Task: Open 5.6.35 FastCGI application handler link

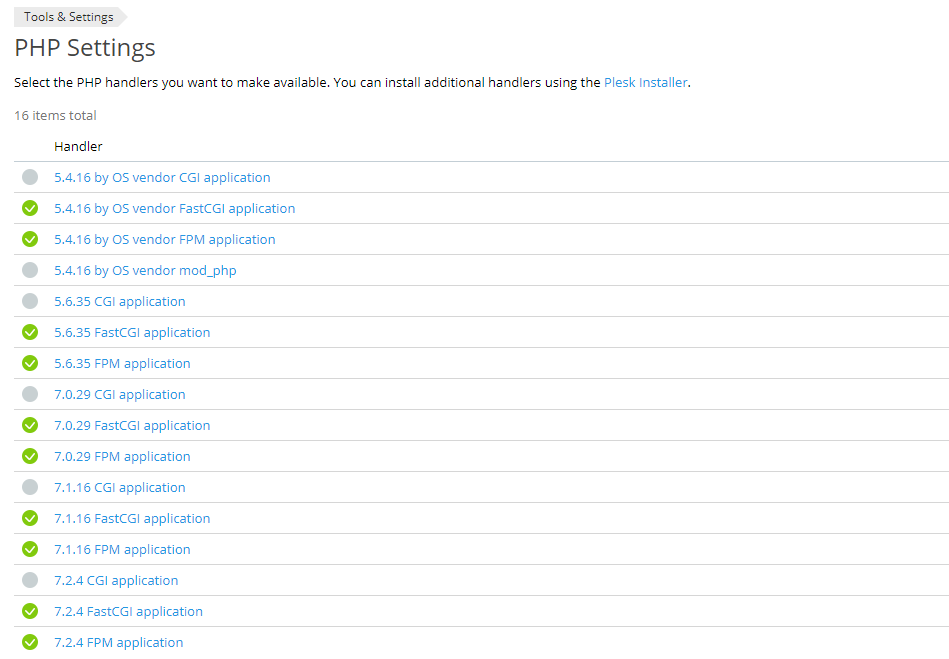Action: pyautogui.click(x=132, y=333)
